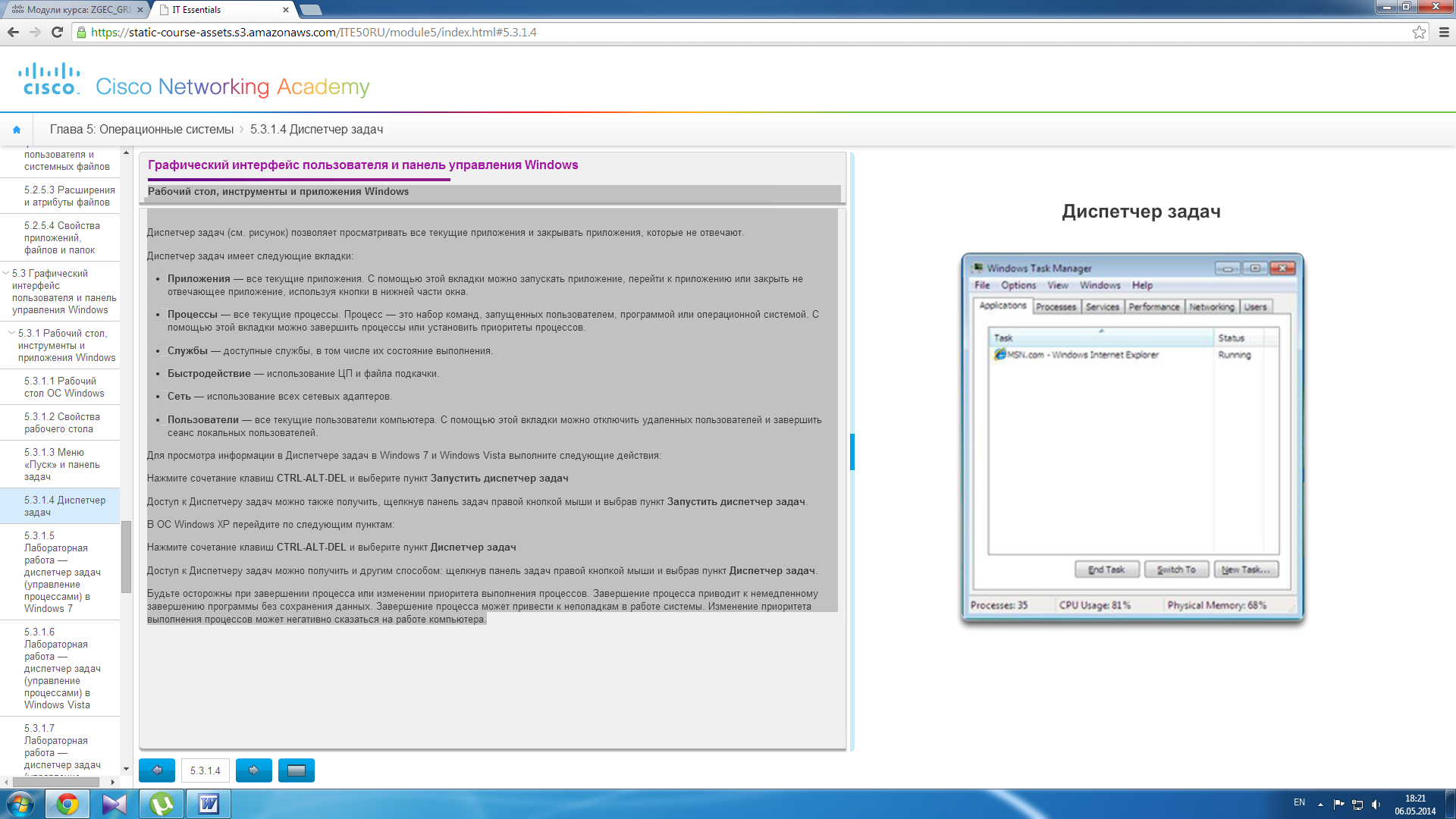The width and height of the screenshot is (1456, 819).
Task: Click the Show desktop button at taskbar end
Action: point(1451,804)
